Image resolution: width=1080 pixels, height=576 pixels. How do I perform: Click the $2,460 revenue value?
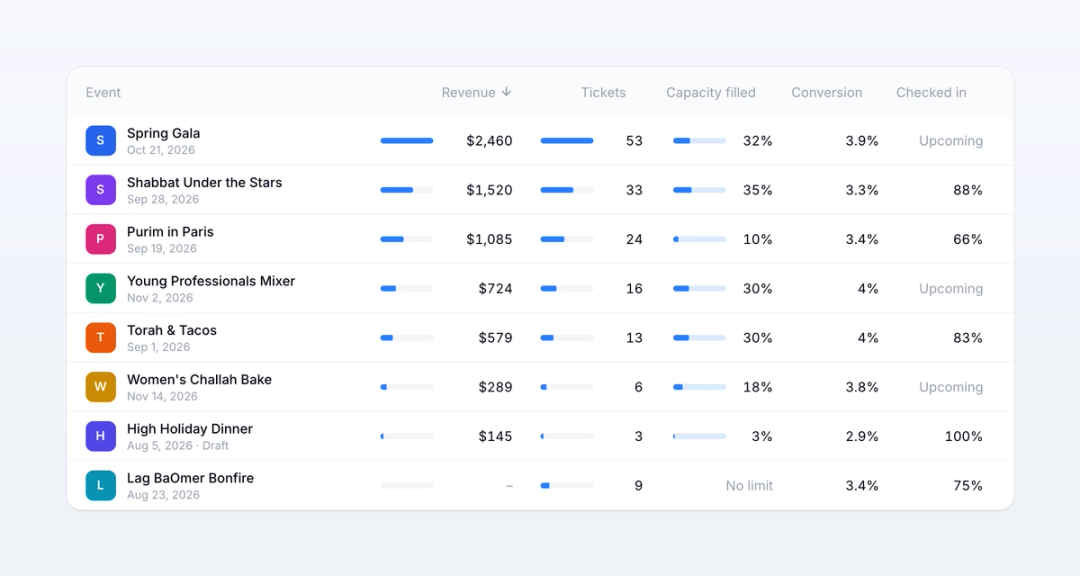489,141
